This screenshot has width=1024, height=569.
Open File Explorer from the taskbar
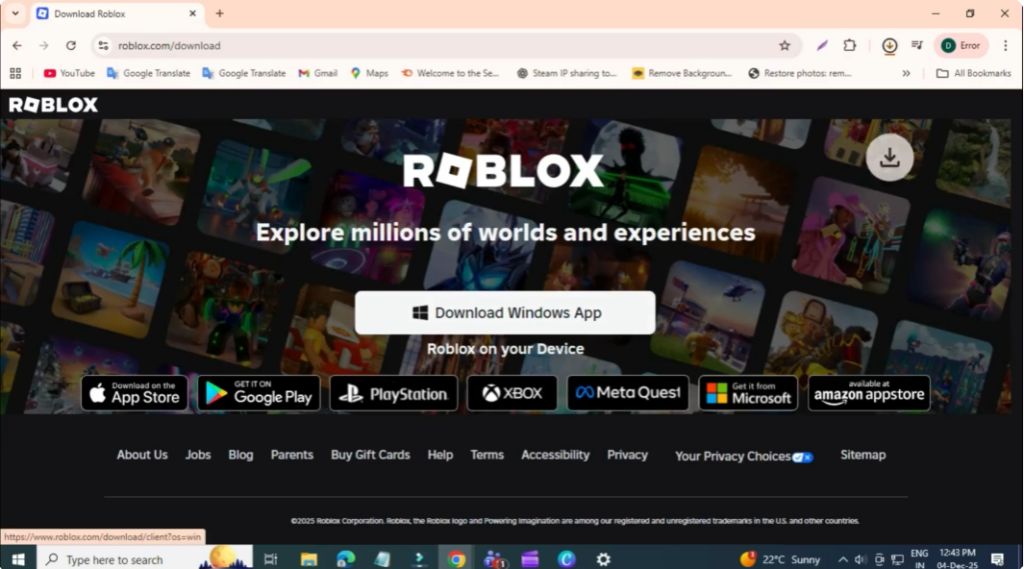(x=309, y=559)
